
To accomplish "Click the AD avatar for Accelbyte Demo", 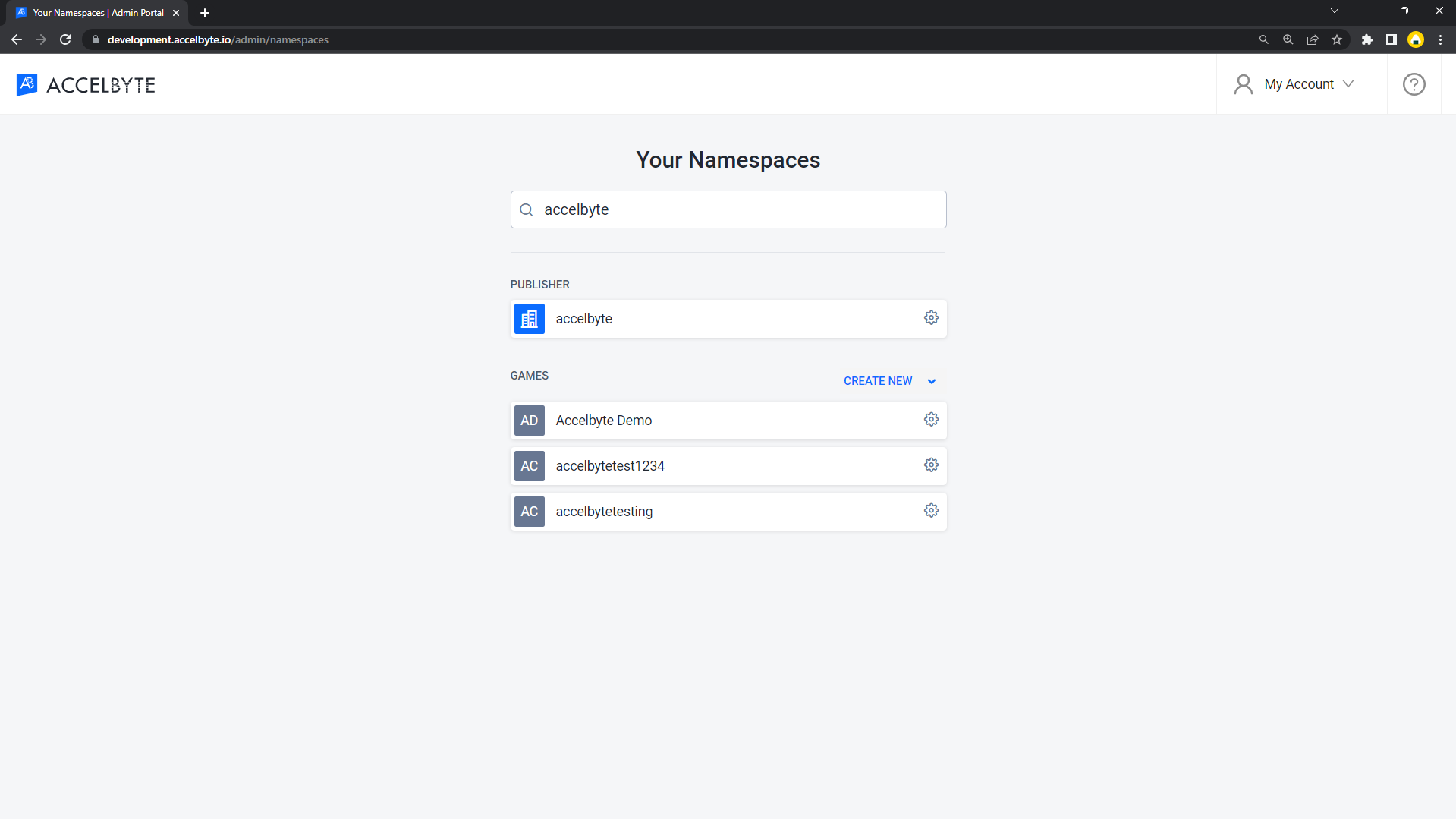I will pyautogui.click(x=530, y=421).
